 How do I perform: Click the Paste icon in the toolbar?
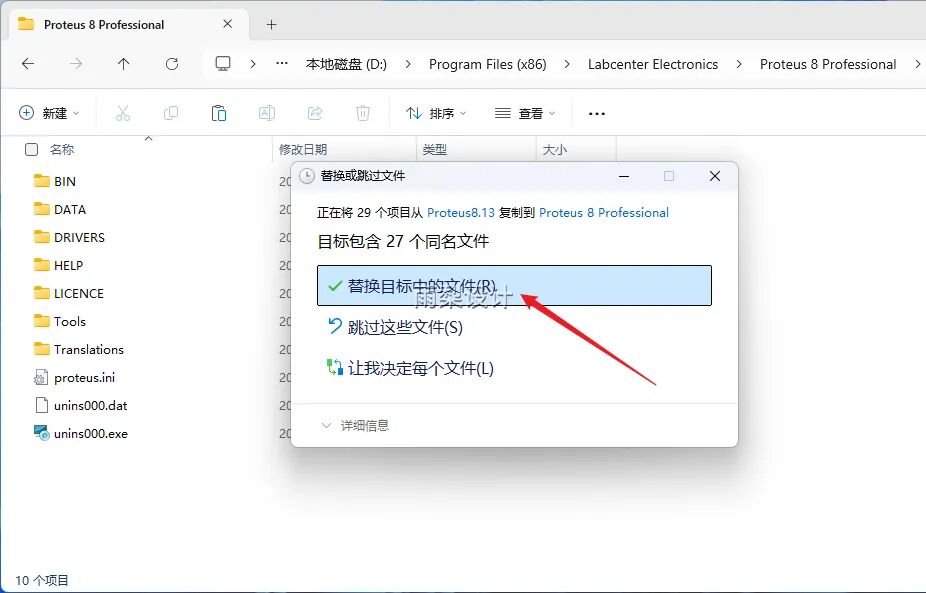pos(219,112)
